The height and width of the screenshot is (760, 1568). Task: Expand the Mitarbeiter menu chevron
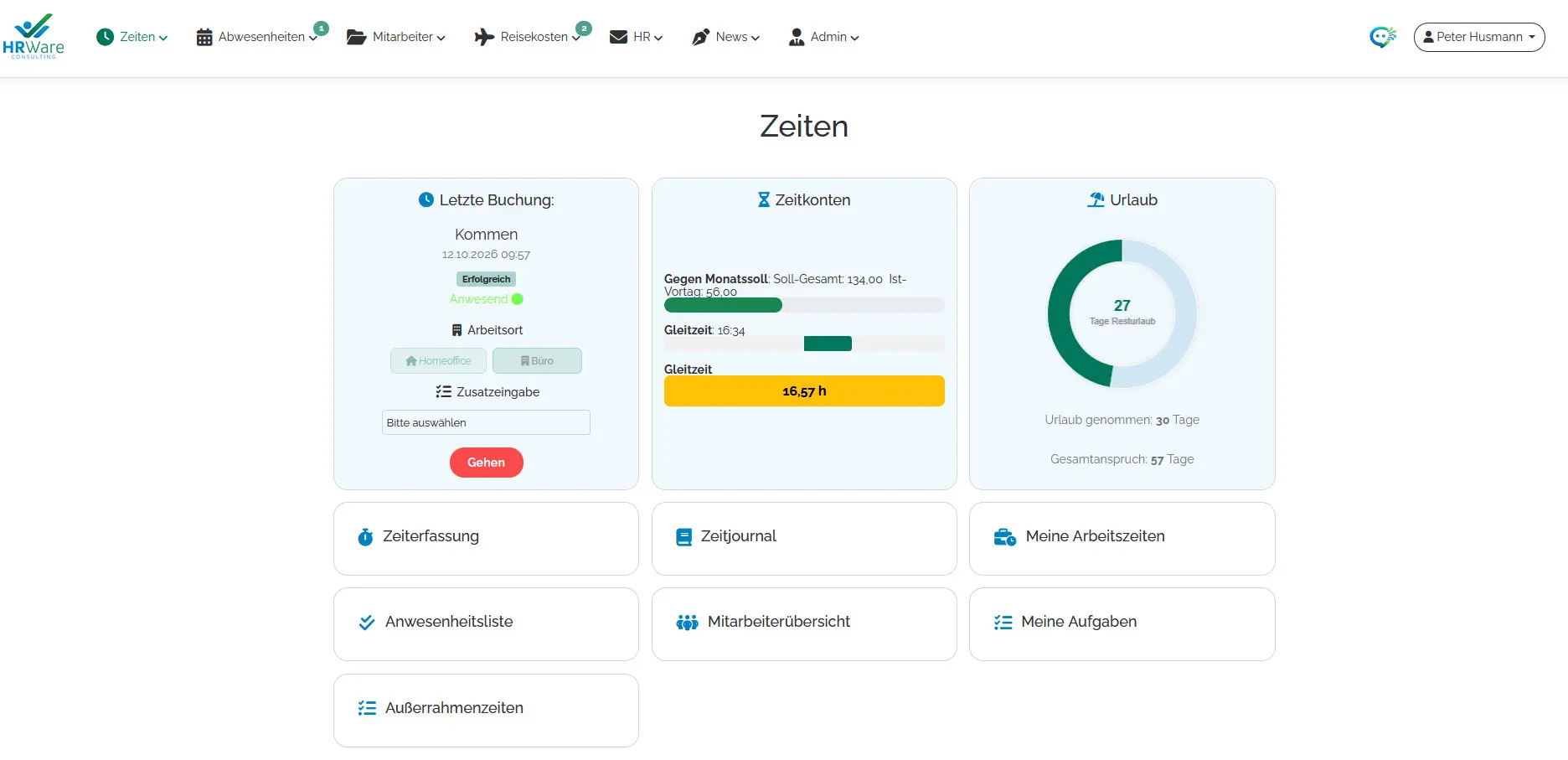click(441, 38)
